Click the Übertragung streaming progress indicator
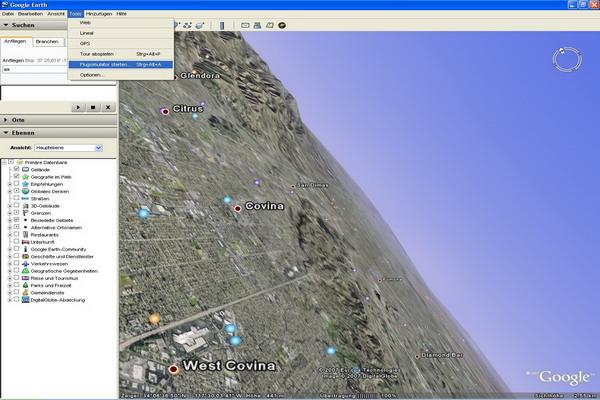 tap(358, 396)
